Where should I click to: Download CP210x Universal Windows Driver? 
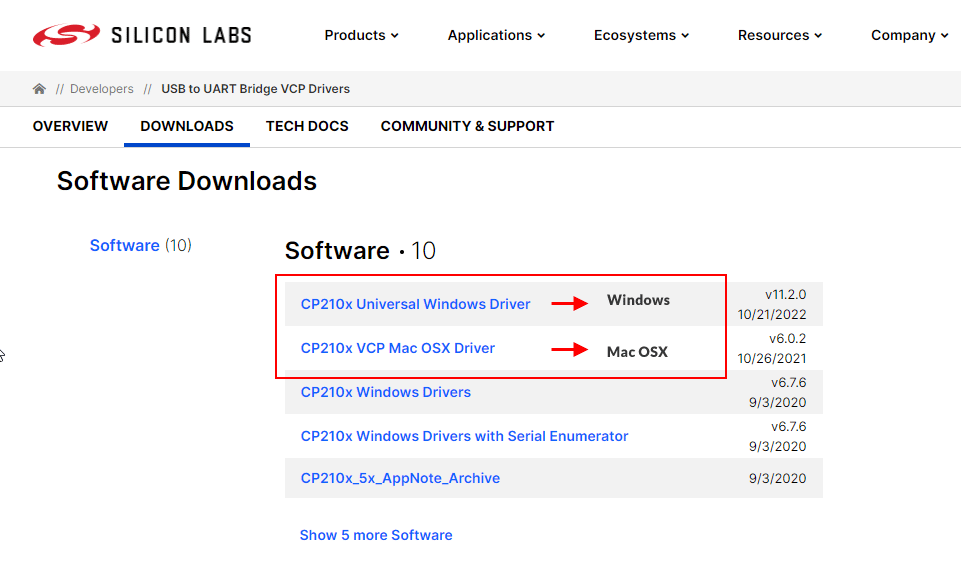point(415,304)
